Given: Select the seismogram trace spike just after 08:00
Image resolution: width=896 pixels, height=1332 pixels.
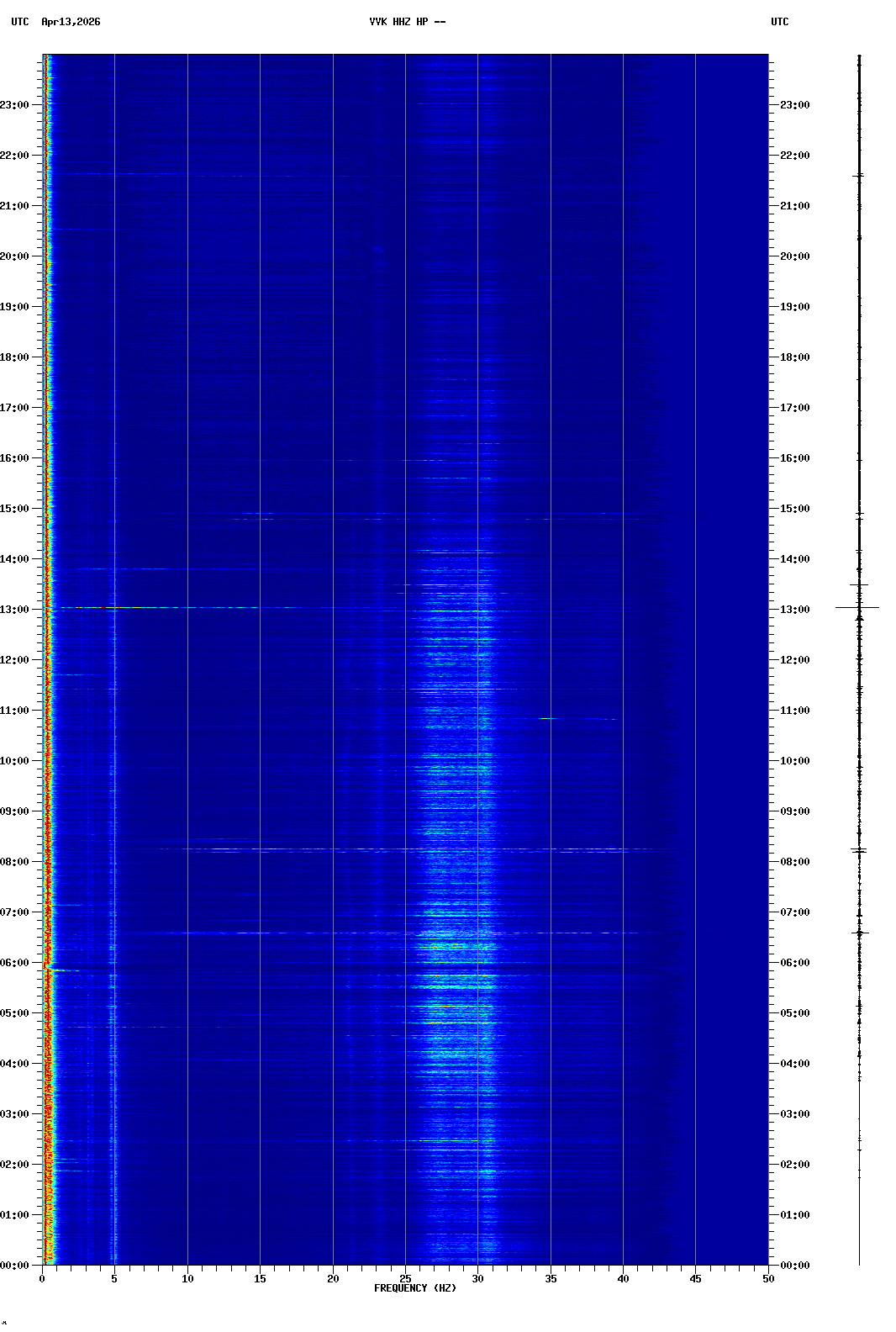Looking at the screenshot, I should [x=859, y=851].
